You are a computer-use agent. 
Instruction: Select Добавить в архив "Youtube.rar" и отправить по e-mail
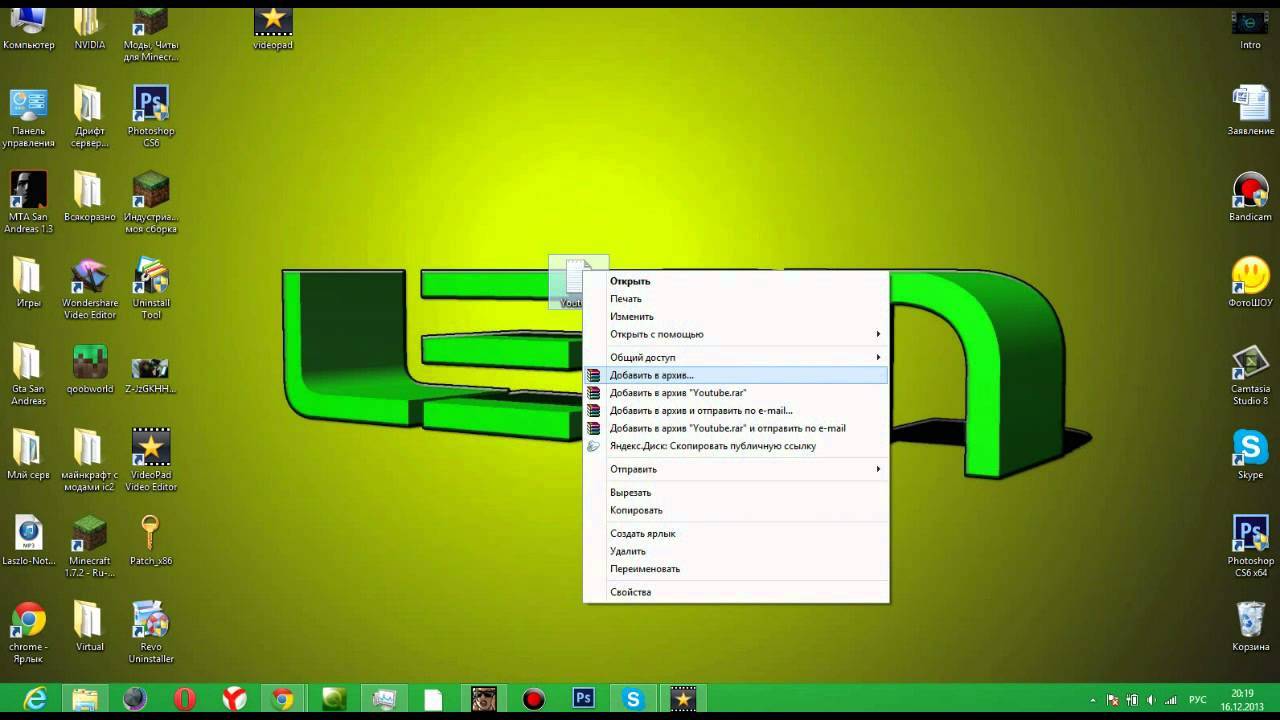click(736, 428)
